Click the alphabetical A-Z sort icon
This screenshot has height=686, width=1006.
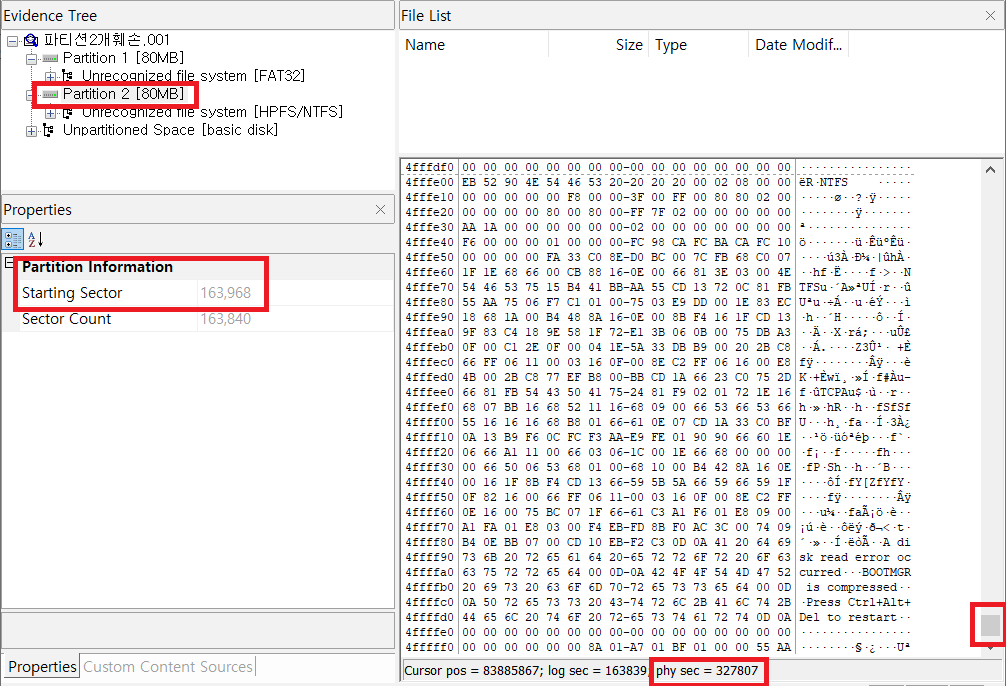[34, 239]
